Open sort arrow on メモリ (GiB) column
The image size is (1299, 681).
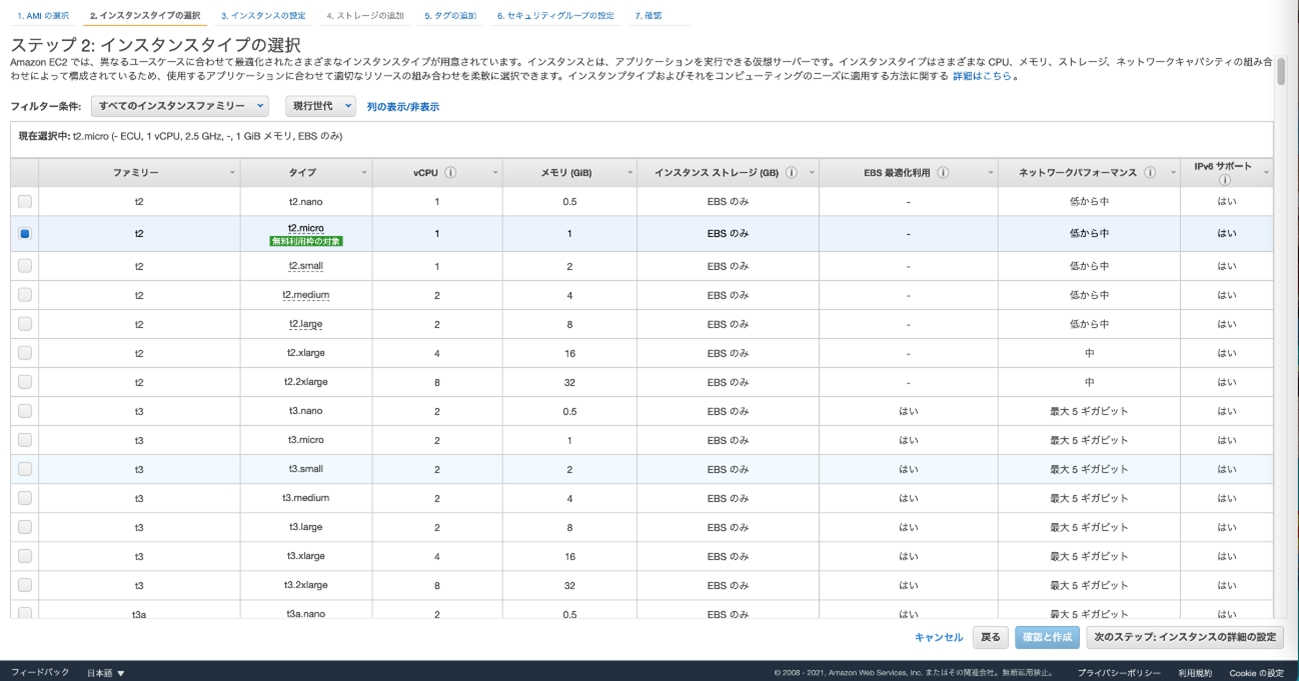[x=630, y=173]
